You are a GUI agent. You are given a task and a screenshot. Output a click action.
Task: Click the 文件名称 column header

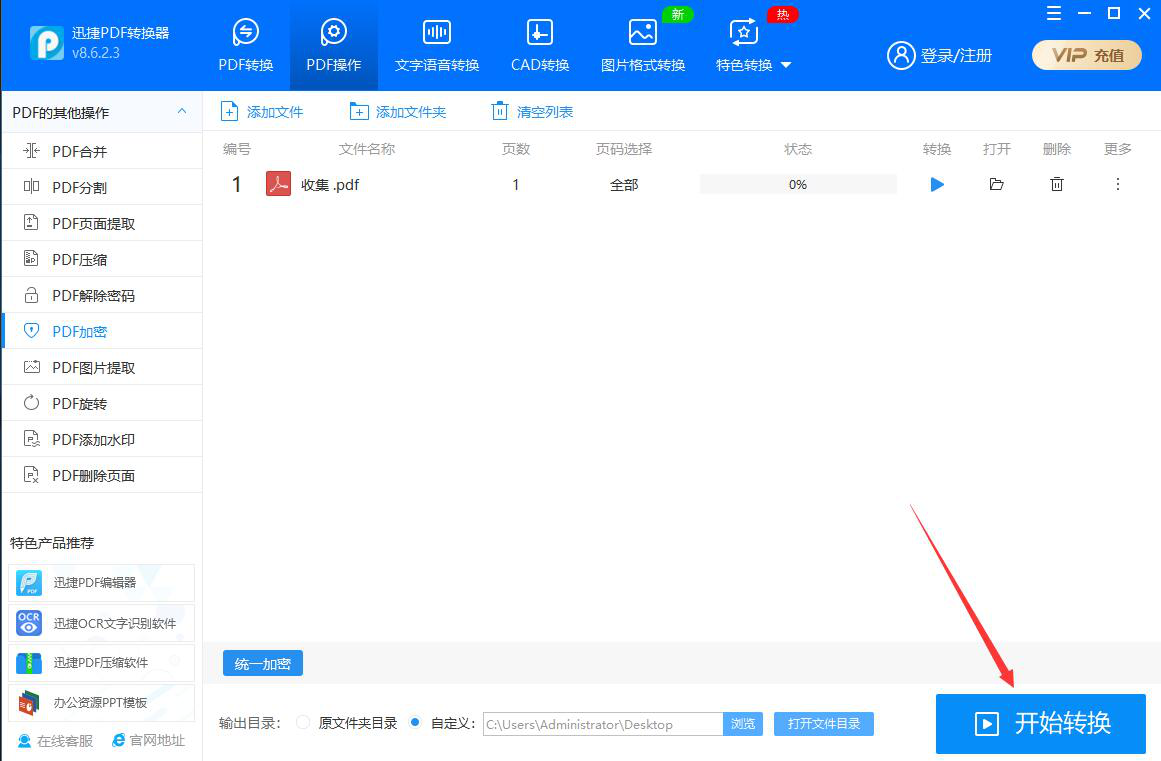tap(367, 149)
